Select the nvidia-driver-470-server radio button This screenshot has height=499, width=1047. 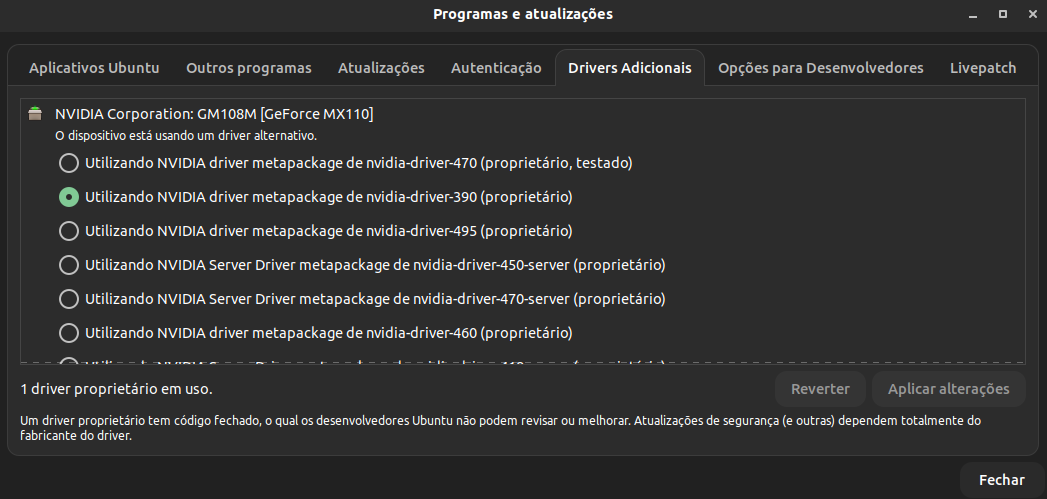click(x=68, y=299)
